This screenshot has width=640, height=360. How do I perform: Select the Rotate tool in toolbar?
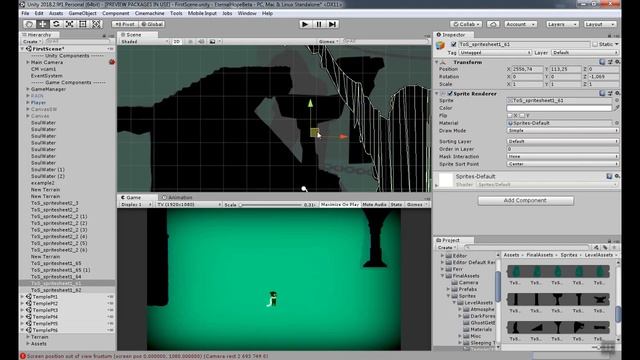pos(56,24)
